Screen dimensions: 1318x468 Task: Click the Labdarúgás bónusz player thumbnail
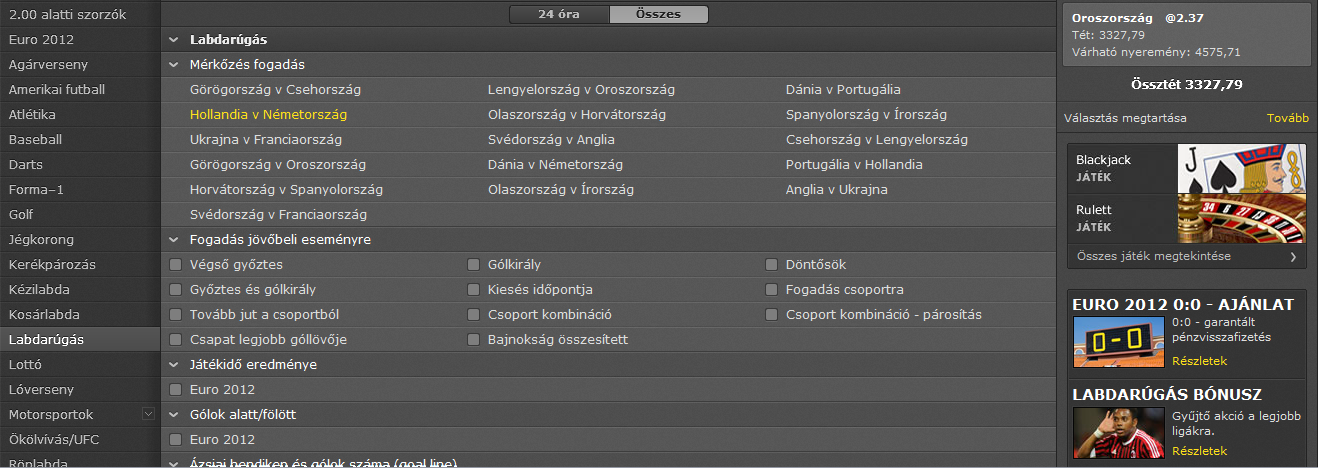[1118, 432]
